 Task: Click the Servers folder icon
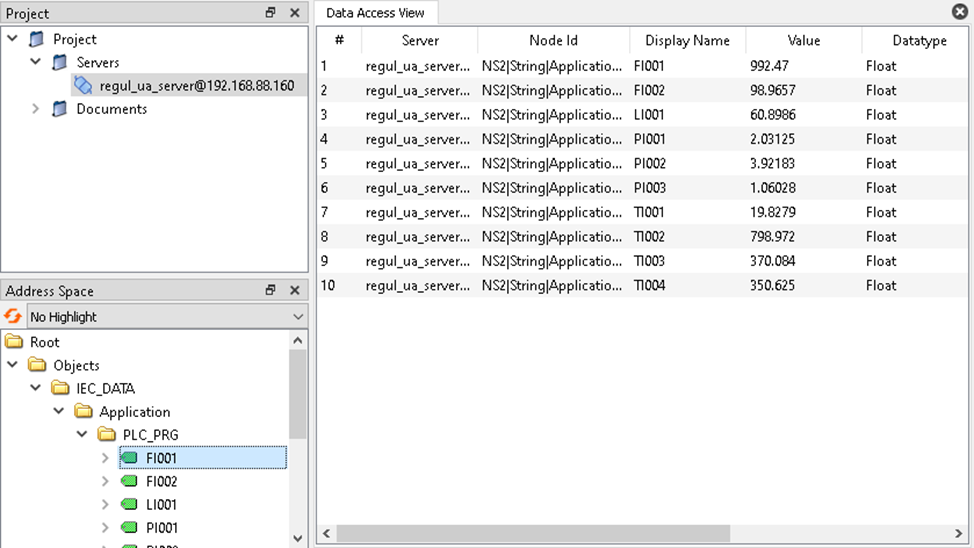coord(60,62)
